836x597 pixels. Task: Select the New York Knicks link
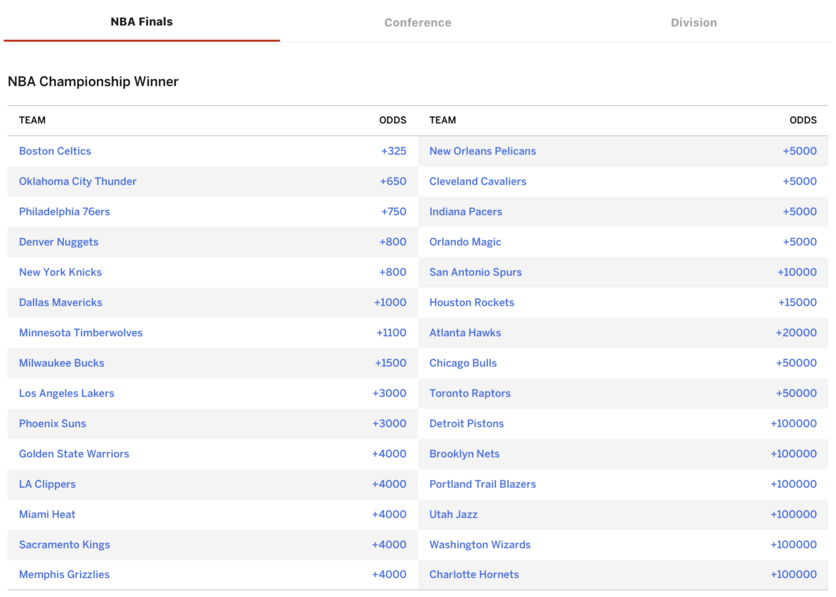[60, 272]
